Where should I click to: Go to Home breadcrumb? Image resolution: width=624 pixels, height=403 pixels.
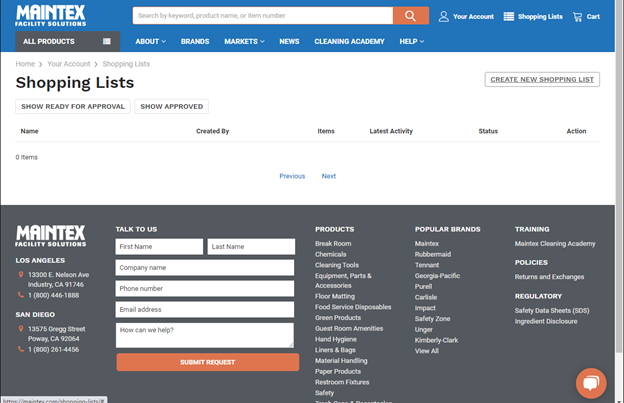[25, 64]
